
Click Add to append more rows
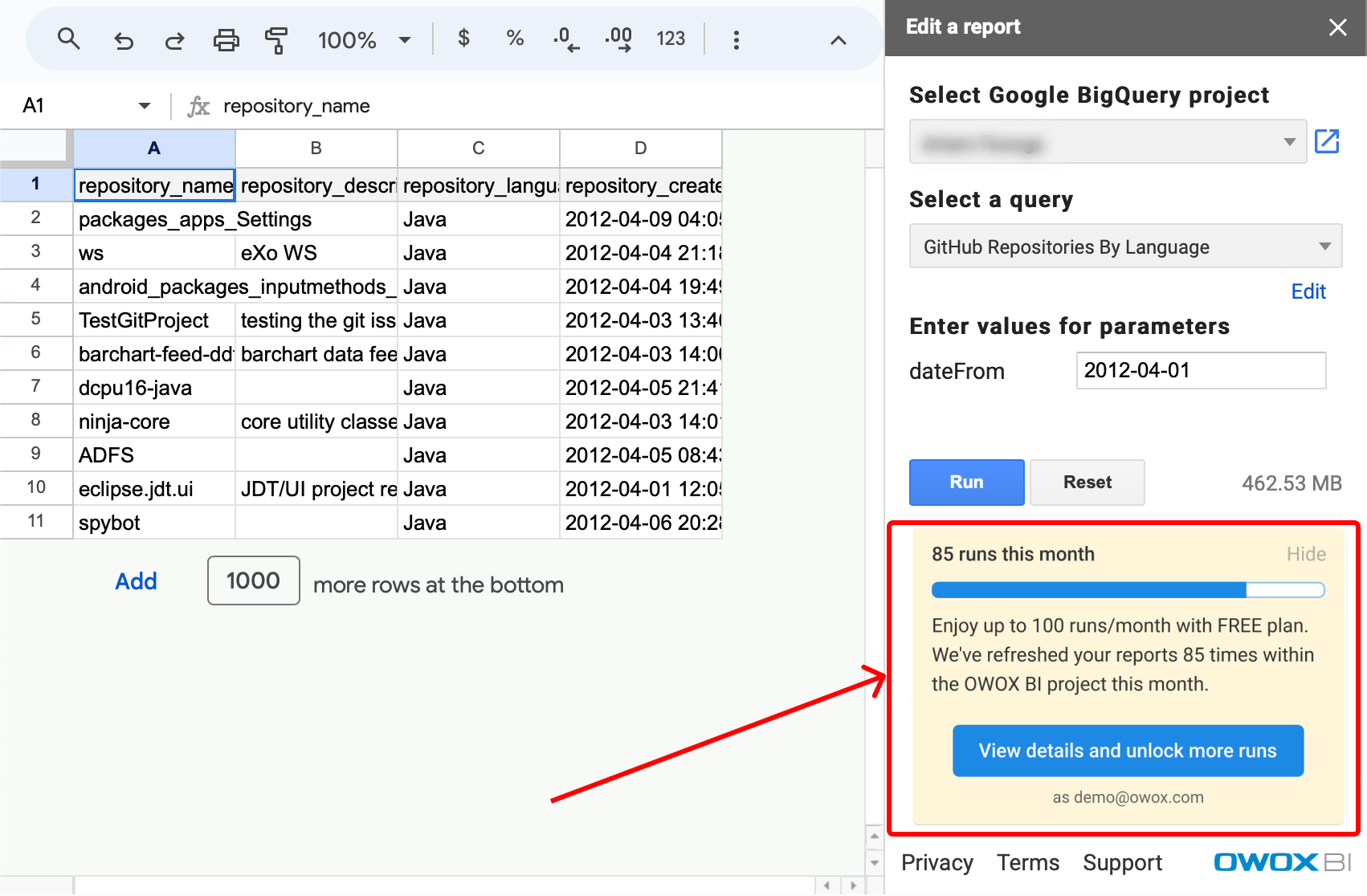click(136, 581)
